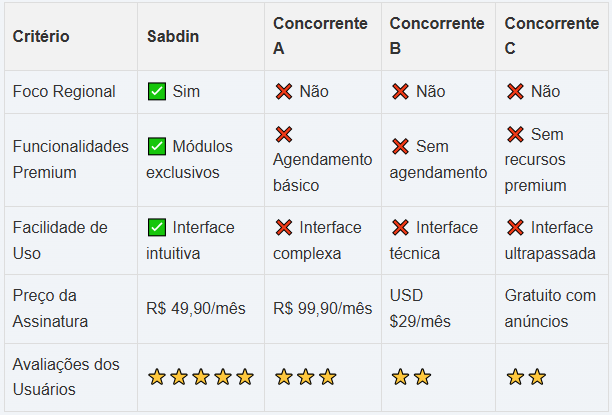Click the red X beside Interface ultrapassada
The image size is (612, 415).
pyautogui.click(x=516, y=227)
